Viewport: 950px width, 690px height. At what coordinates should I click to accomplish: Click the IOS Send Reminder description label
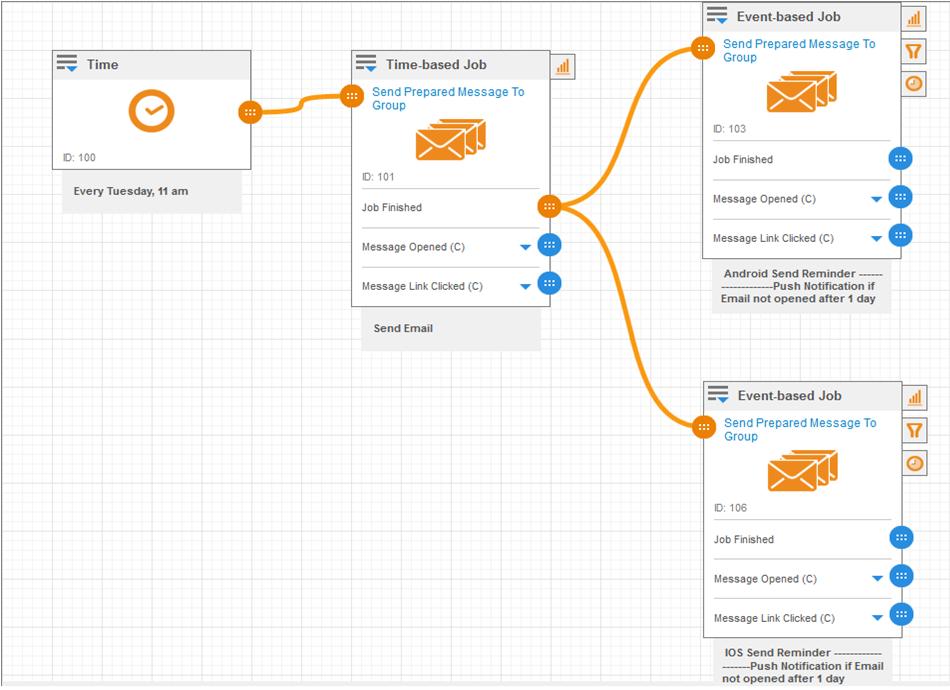(x=803, y=665)
